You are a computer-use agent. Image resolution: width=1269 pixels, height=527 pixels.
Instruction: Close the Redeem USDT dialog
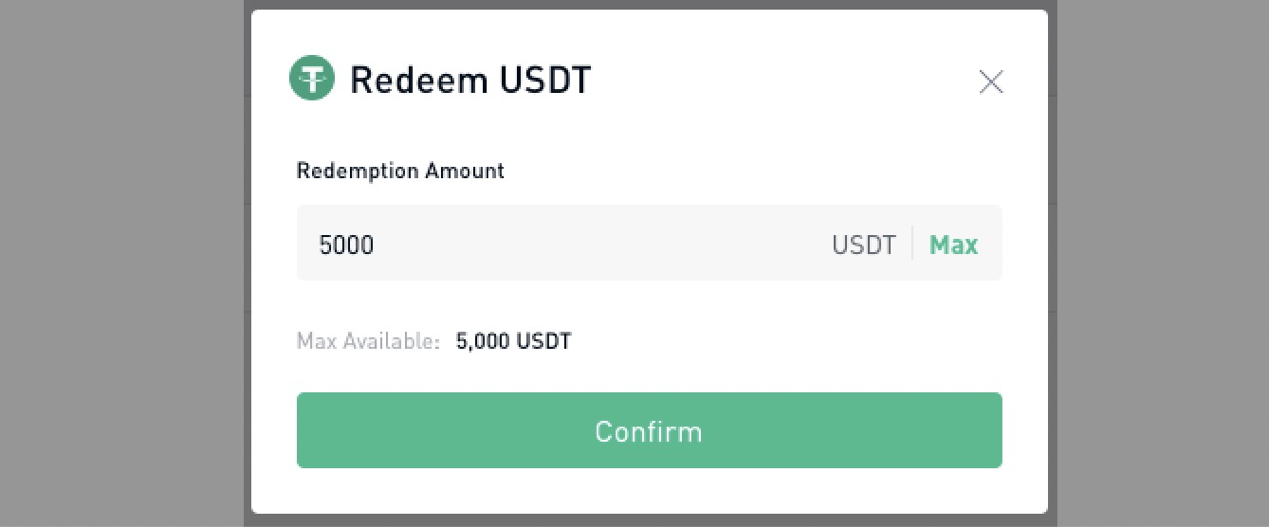tap(990, 82)
